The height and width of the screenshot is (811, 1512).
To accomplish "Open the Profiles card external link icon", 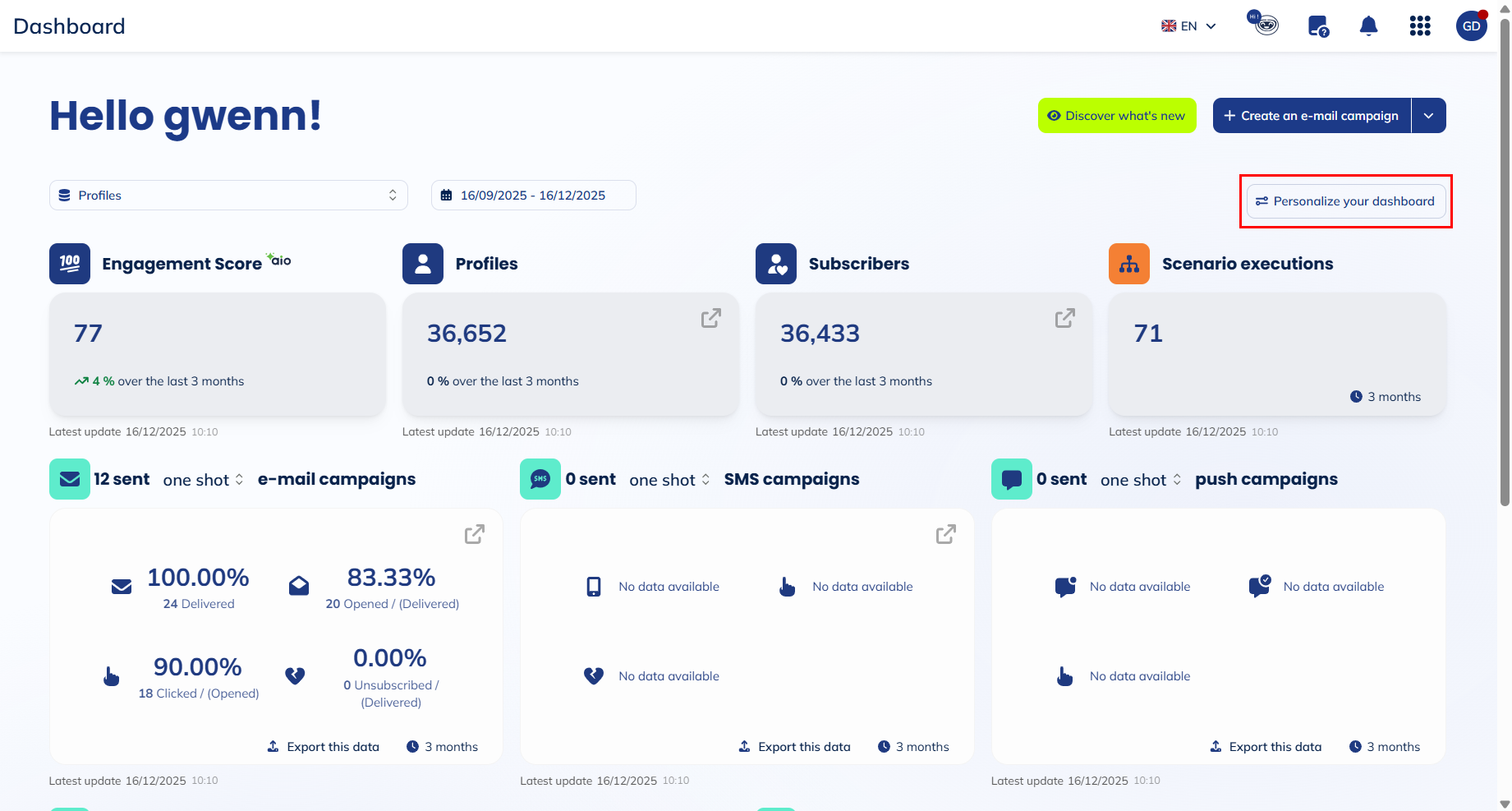I will click(710, 318).
